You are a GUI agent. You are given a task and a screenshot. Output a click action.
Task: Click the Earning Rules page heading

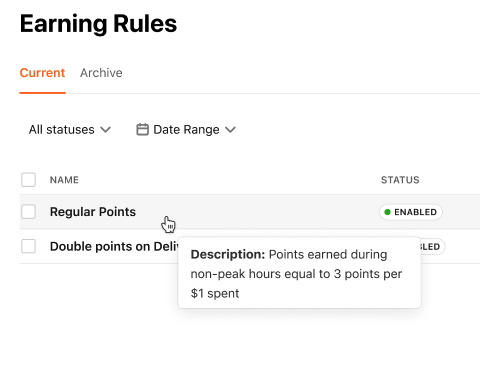click(x=98, y=24)
